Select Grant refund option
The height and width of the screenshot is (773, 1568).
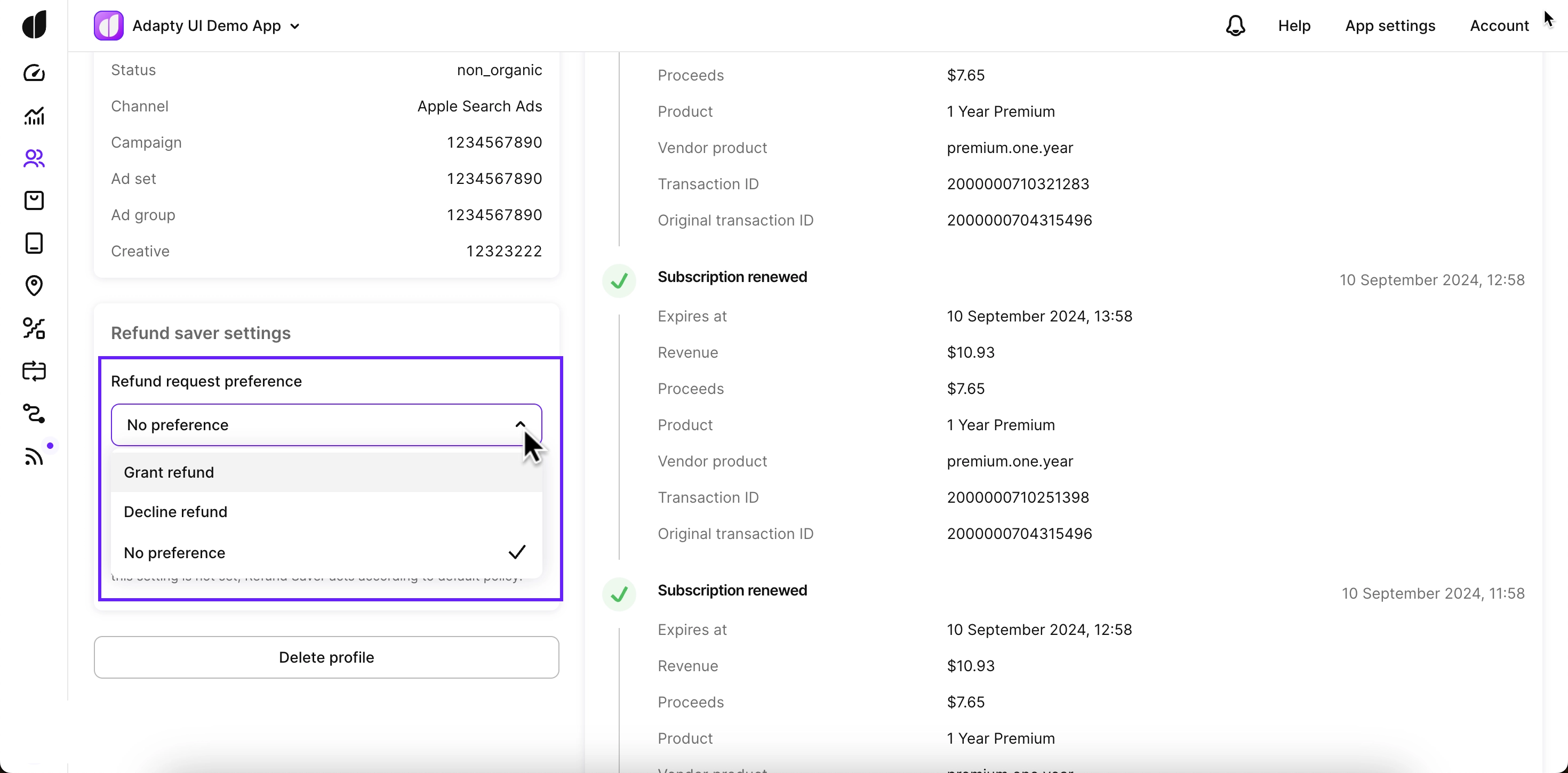pos(169,472)
